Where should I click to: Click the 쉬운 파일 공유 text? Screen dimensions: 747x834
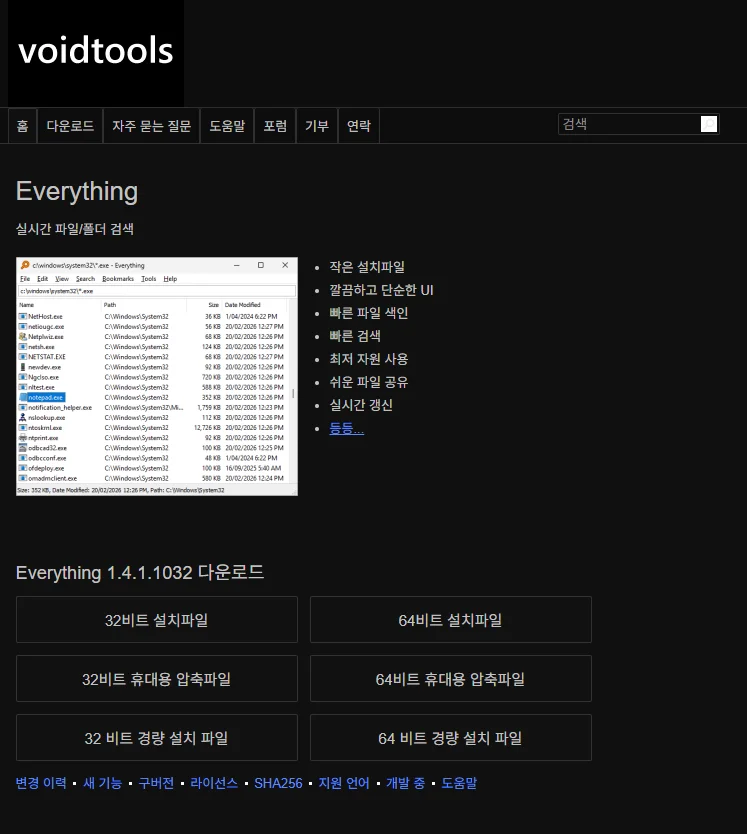[x=369, y=382]
